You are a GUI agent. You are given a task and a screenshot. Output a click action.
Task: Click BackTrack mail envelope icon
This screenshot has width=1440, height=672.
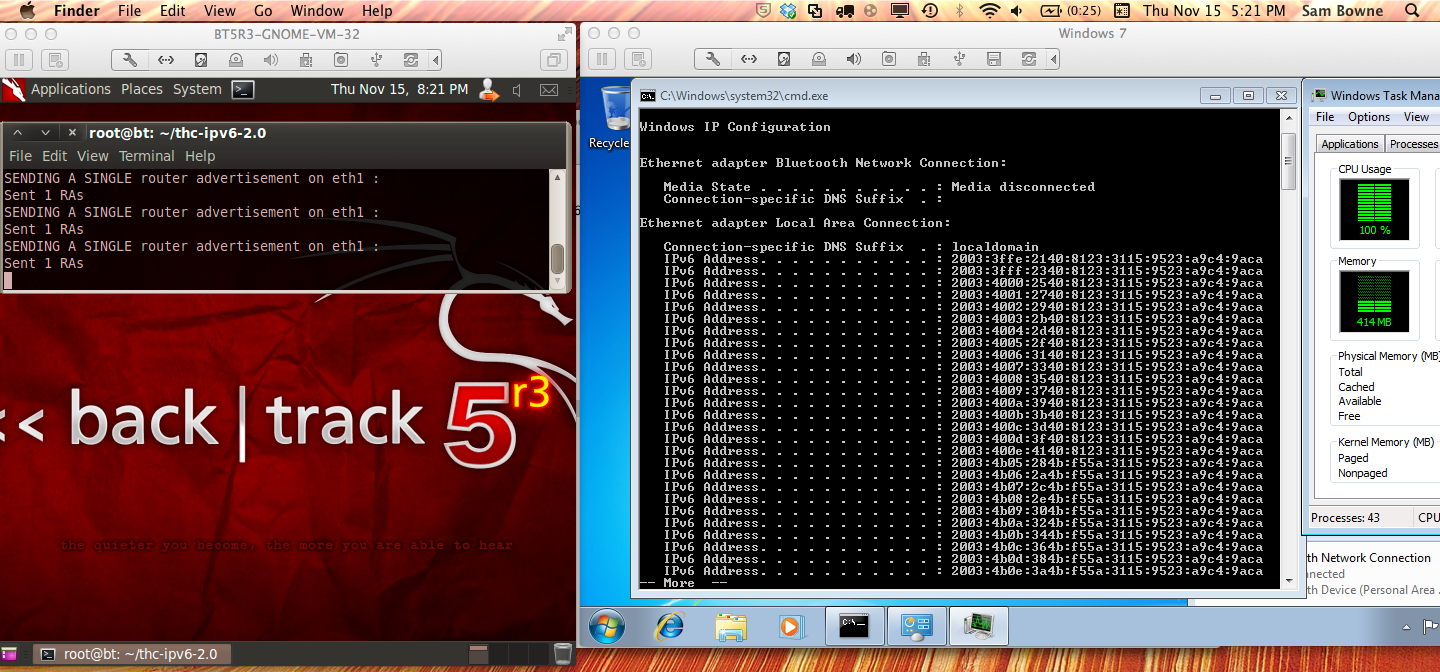point(549,90)
